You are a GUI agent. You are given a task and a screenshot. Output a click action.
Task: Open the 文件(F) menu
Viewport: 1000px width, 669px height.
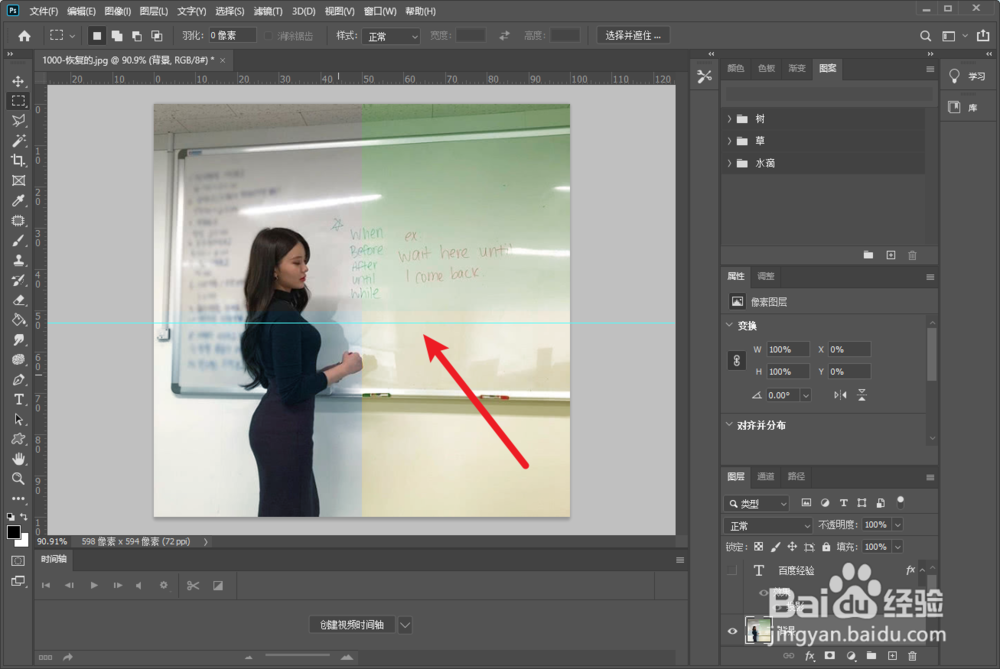(x=43, y=11)
